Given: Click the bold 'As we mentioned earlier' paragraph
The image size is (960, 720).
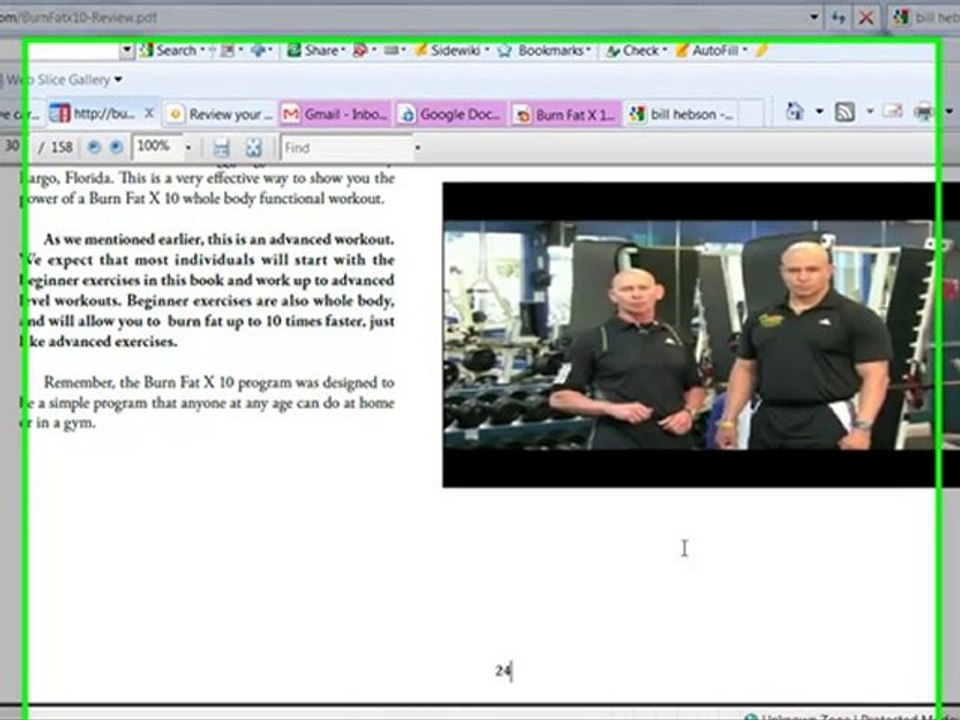Looking at the screenshot, I should (x=209, y=290).
